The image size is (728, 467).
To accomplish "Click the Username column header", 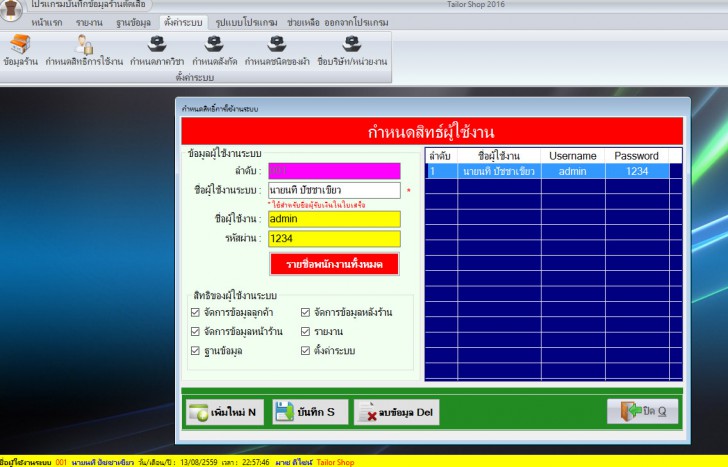I will click(x=573, y=156).
